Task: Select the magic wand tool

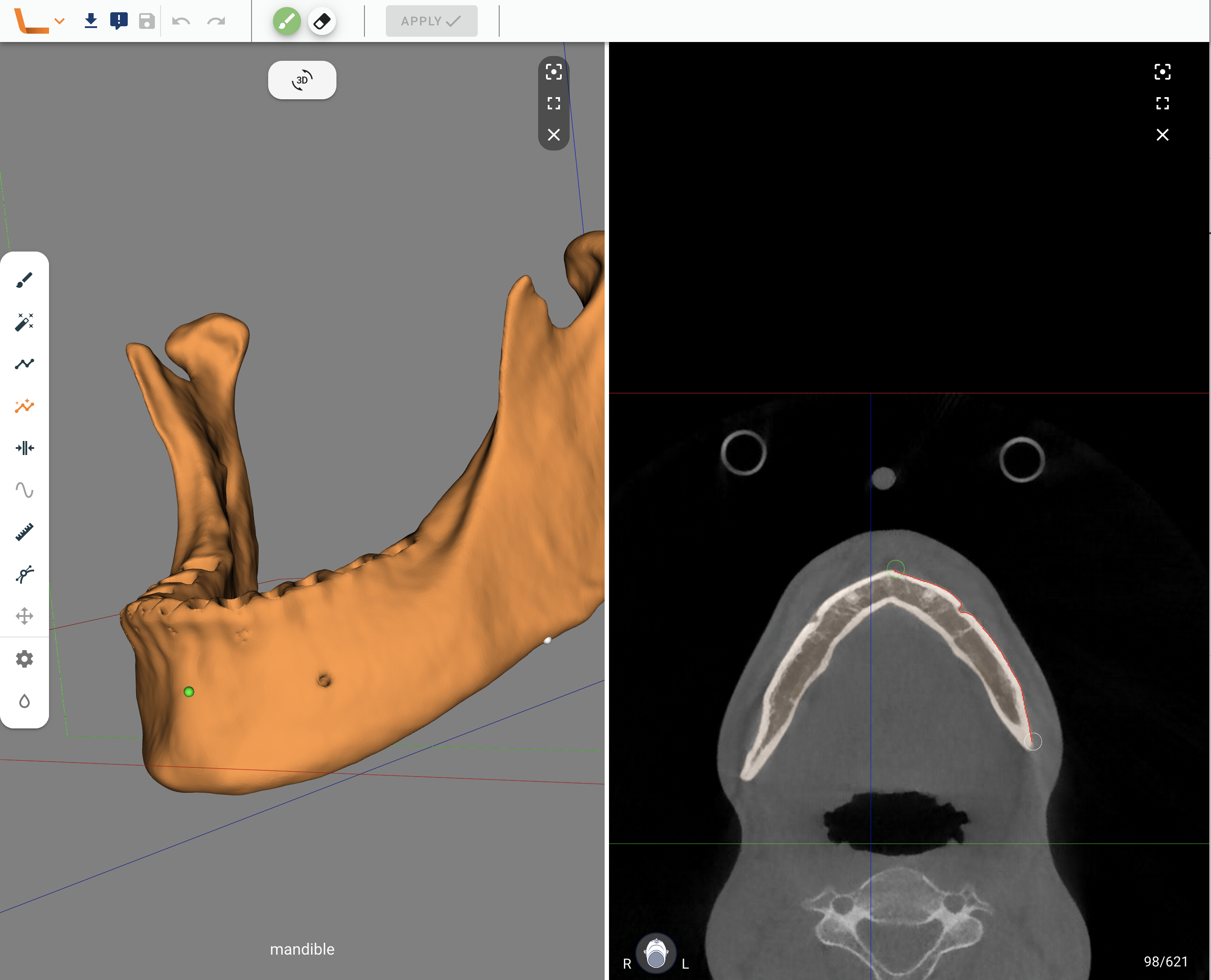Action: click(24, 322)
